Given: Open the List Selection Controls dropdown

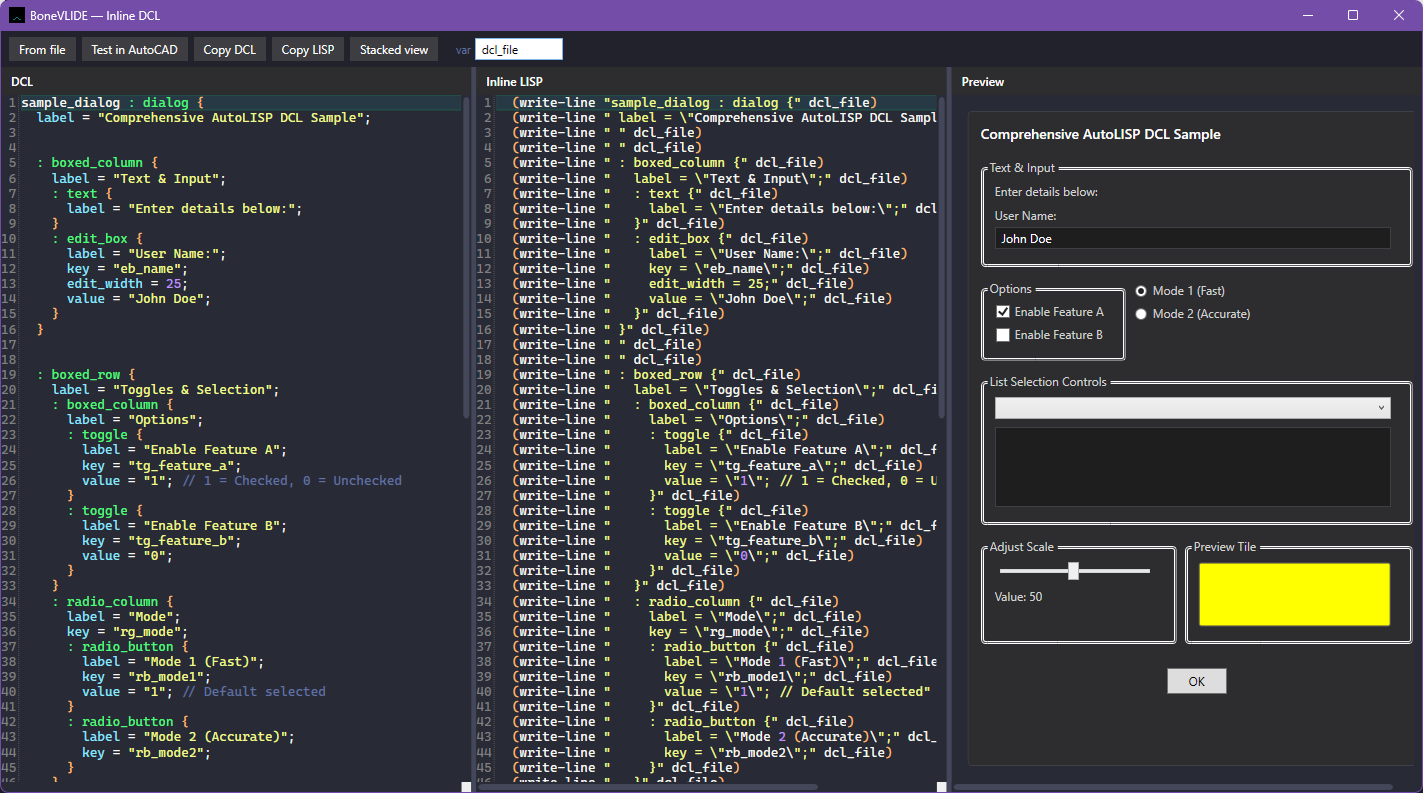Looking at the screenshot, I should (1192, 407).
